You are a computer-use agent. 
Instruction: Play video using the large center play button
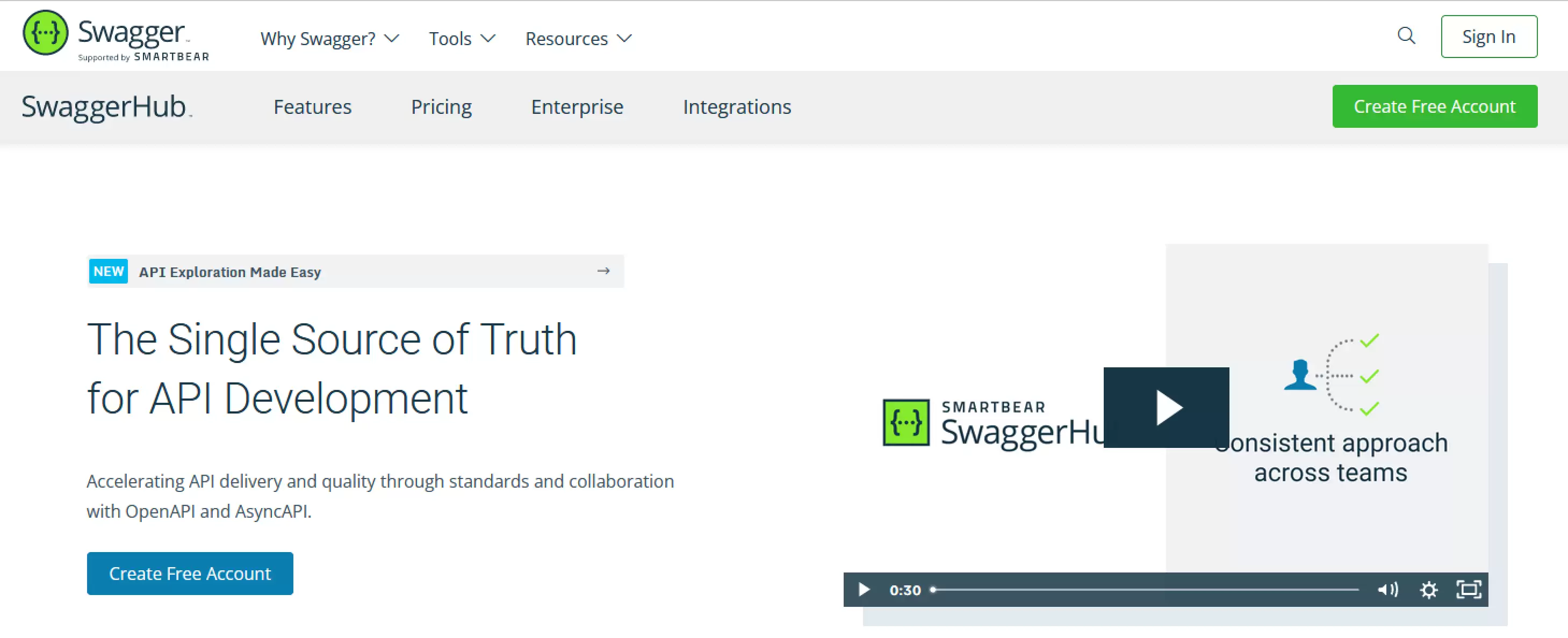coord(1166,408)
